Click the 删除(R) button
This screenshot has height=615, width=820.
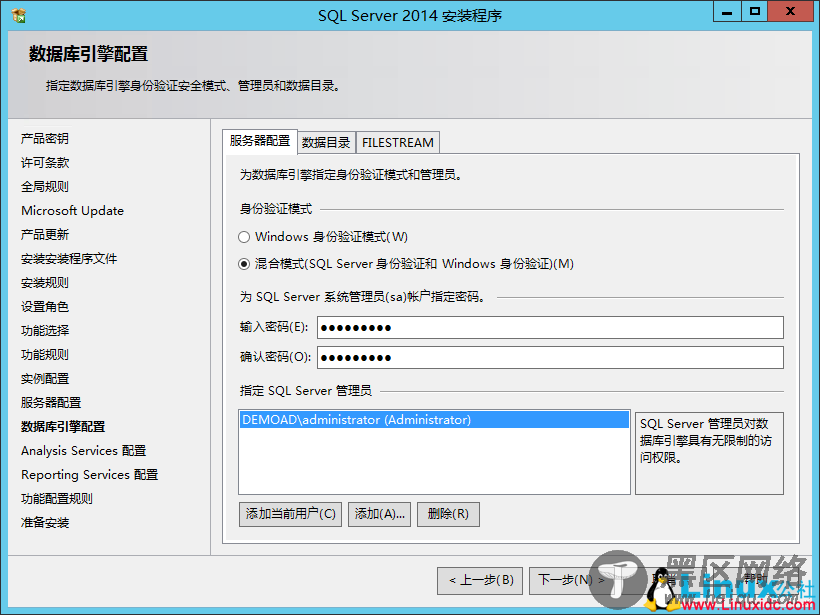(448, 515)
